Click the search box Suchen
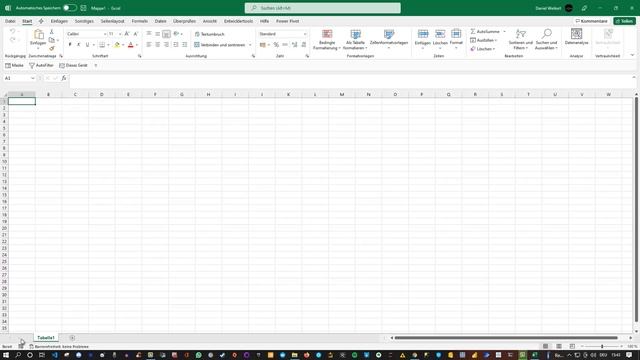Viewport: 640px width, 360px height. coord(322,8)
